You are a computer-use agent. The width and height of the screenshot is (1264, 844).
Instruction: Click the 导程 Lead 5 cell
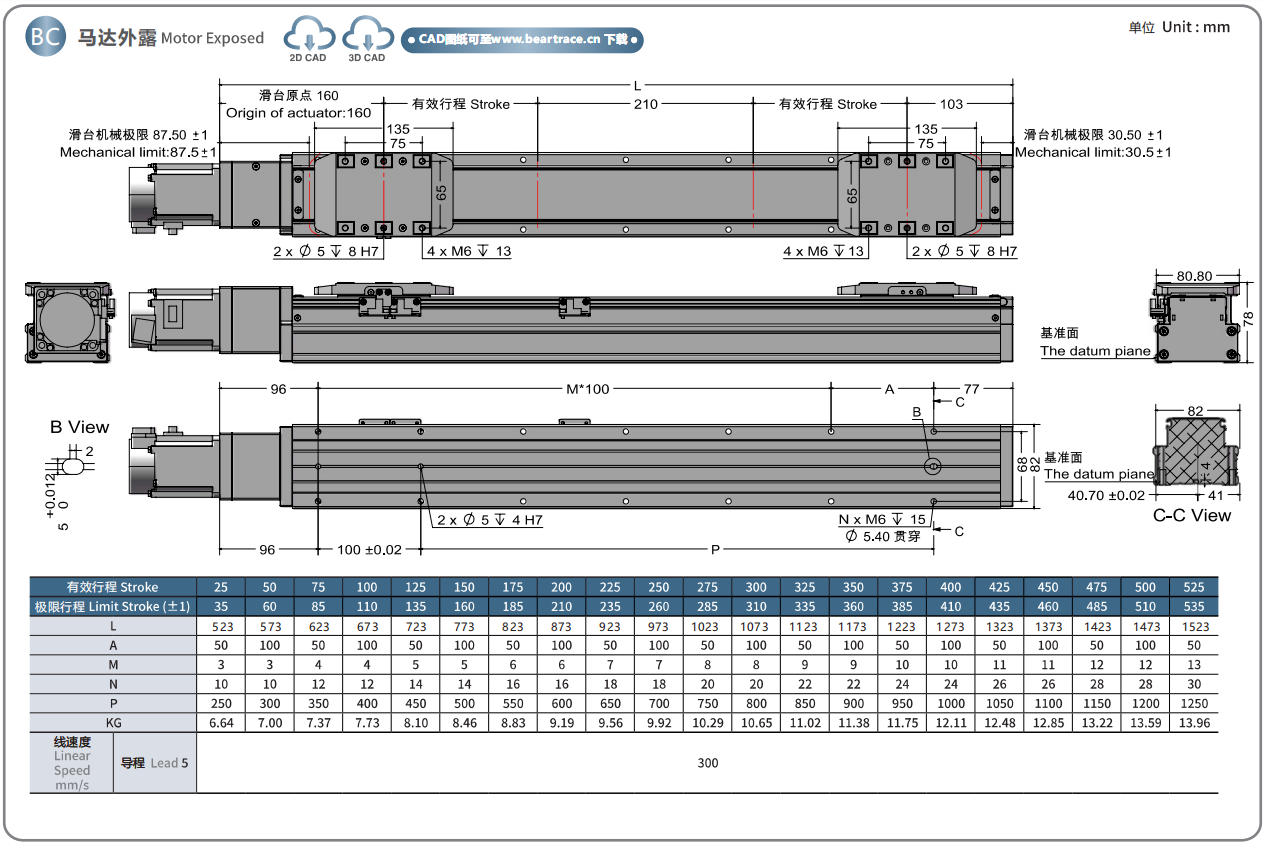[x=154, y=763]
